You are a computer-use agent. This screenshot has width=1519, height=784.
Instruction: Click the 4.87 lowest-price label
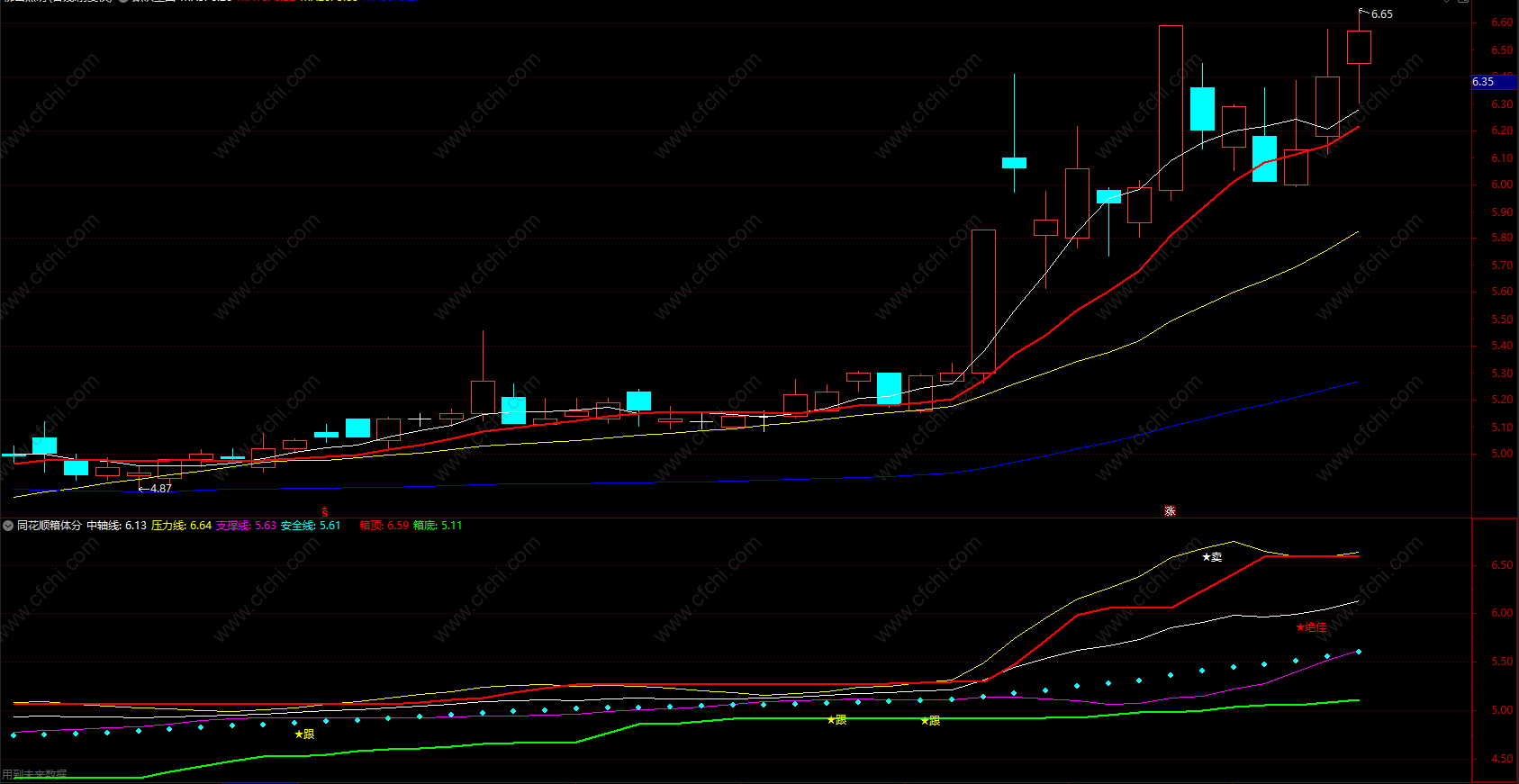coord(160,489)
